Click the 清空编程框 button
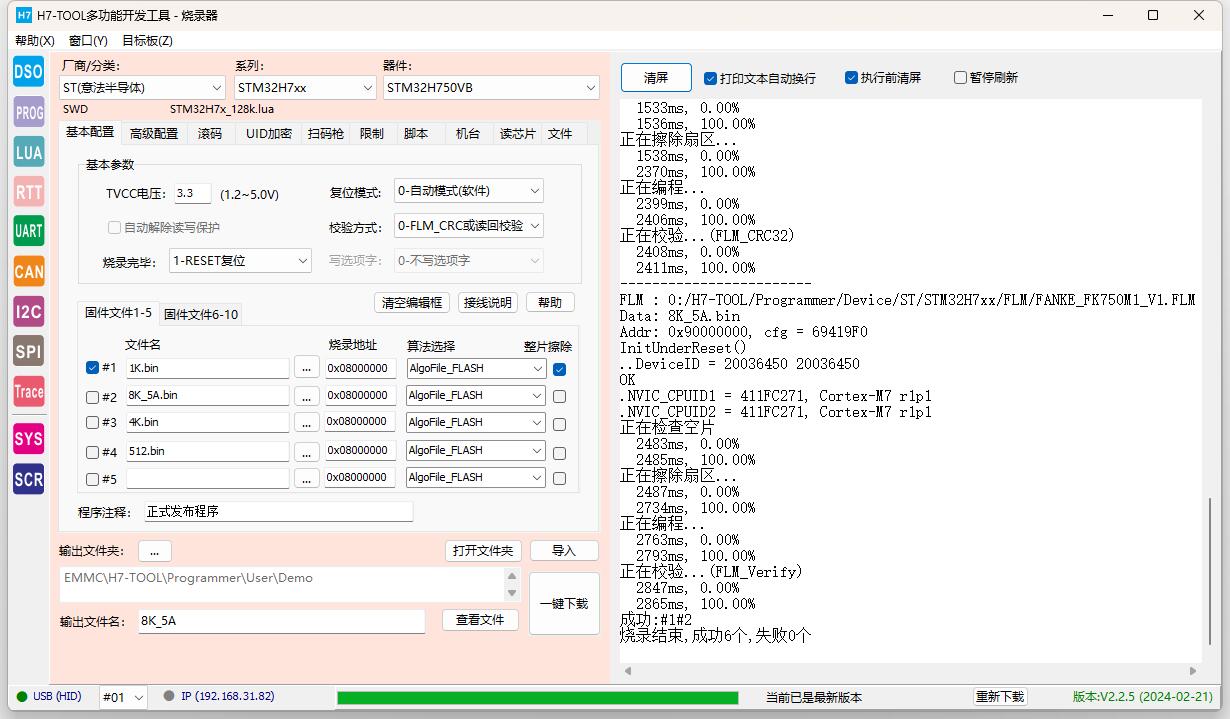 [x=411, y=303]
